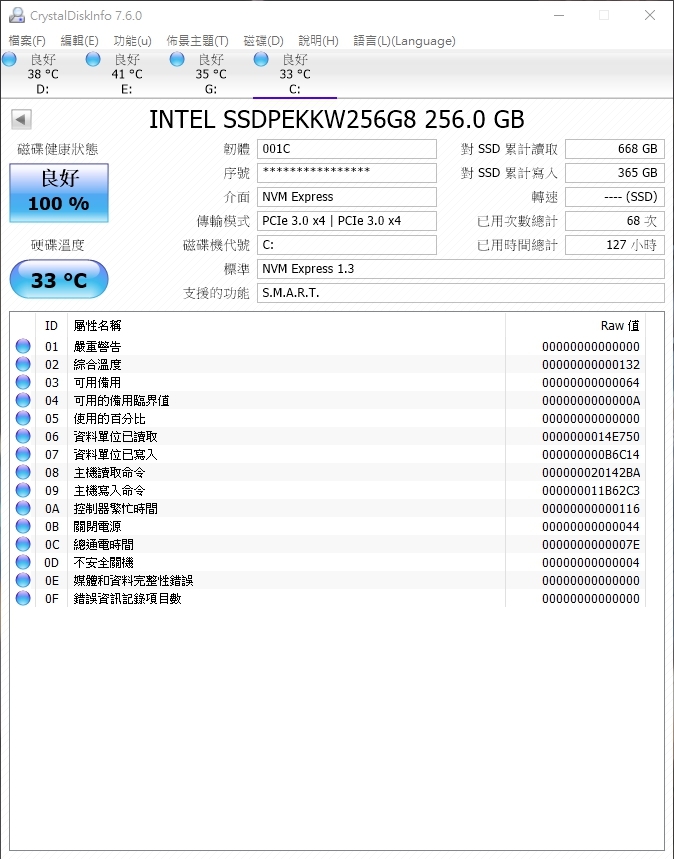Open the 語言(L)(Language) menu
The height and width of the screenshot is (859, 674).
point(404,41)
